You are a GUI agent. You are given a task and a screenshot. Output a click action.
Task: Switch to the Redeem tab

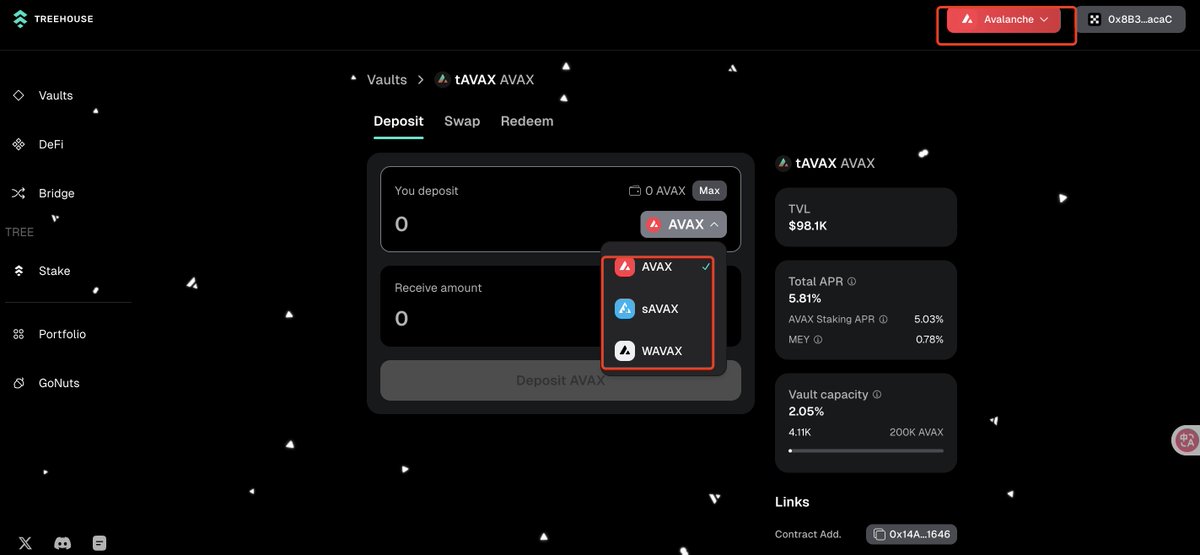(527, 121)
